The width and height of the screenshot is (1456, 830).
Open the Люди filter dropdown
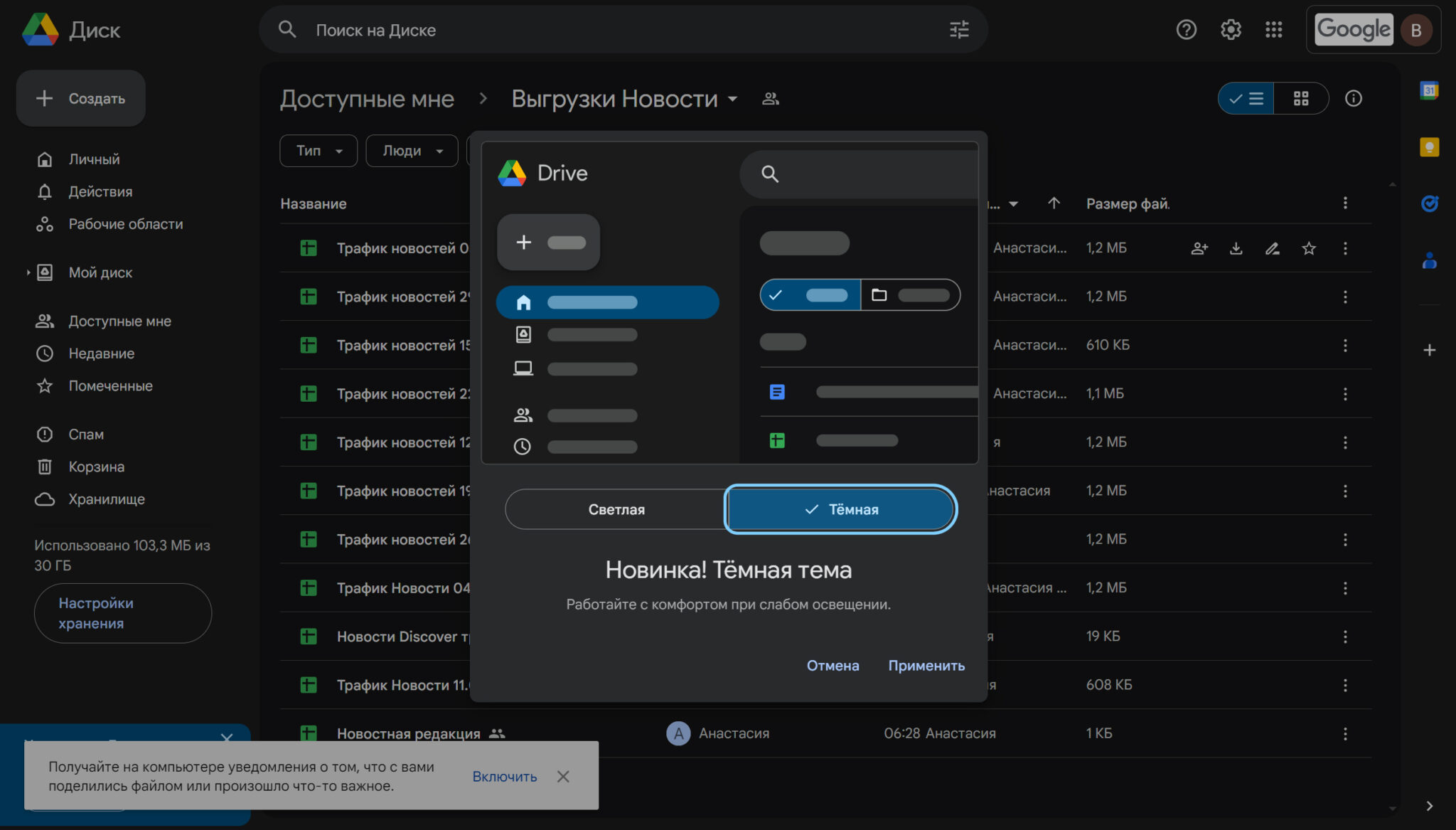click(x=412, y=151)
